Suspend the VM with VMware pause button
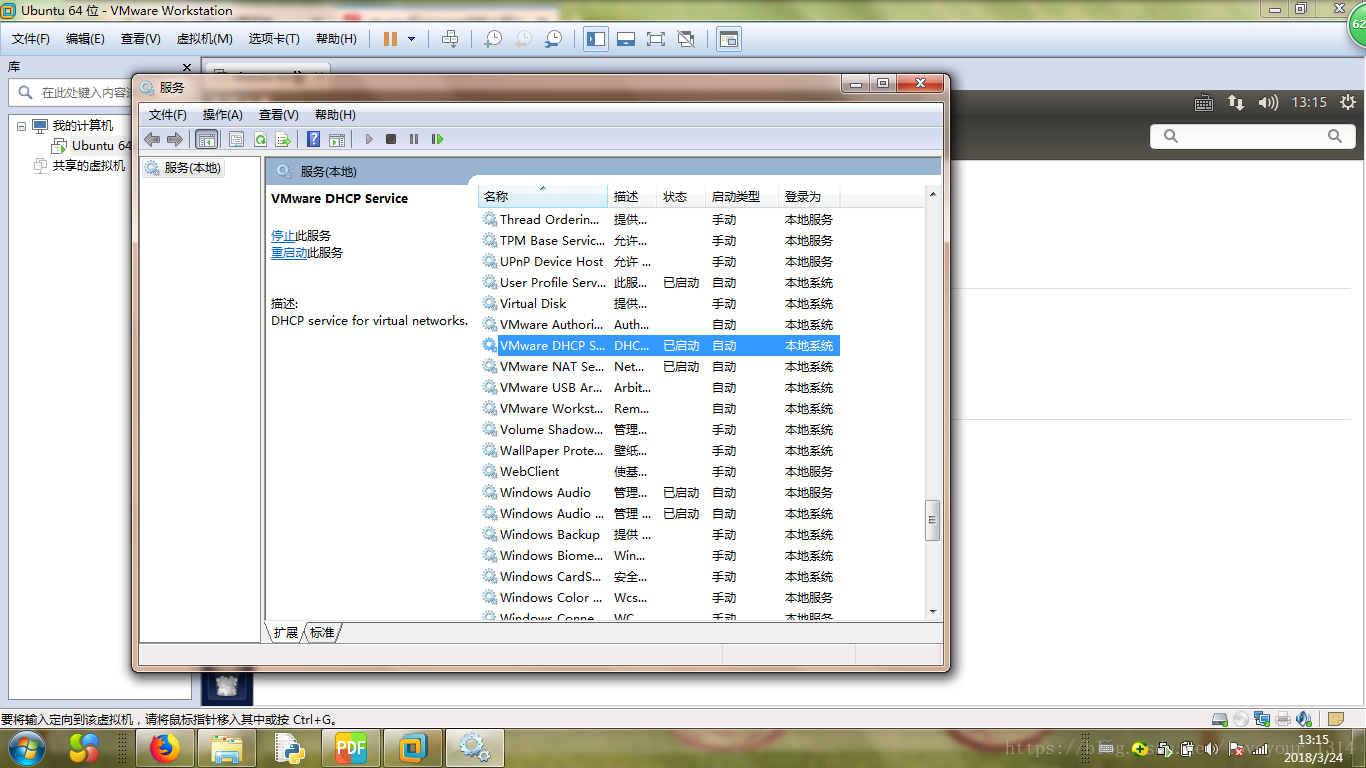The height and width of the screenshot is (768, 1366). 390,39
